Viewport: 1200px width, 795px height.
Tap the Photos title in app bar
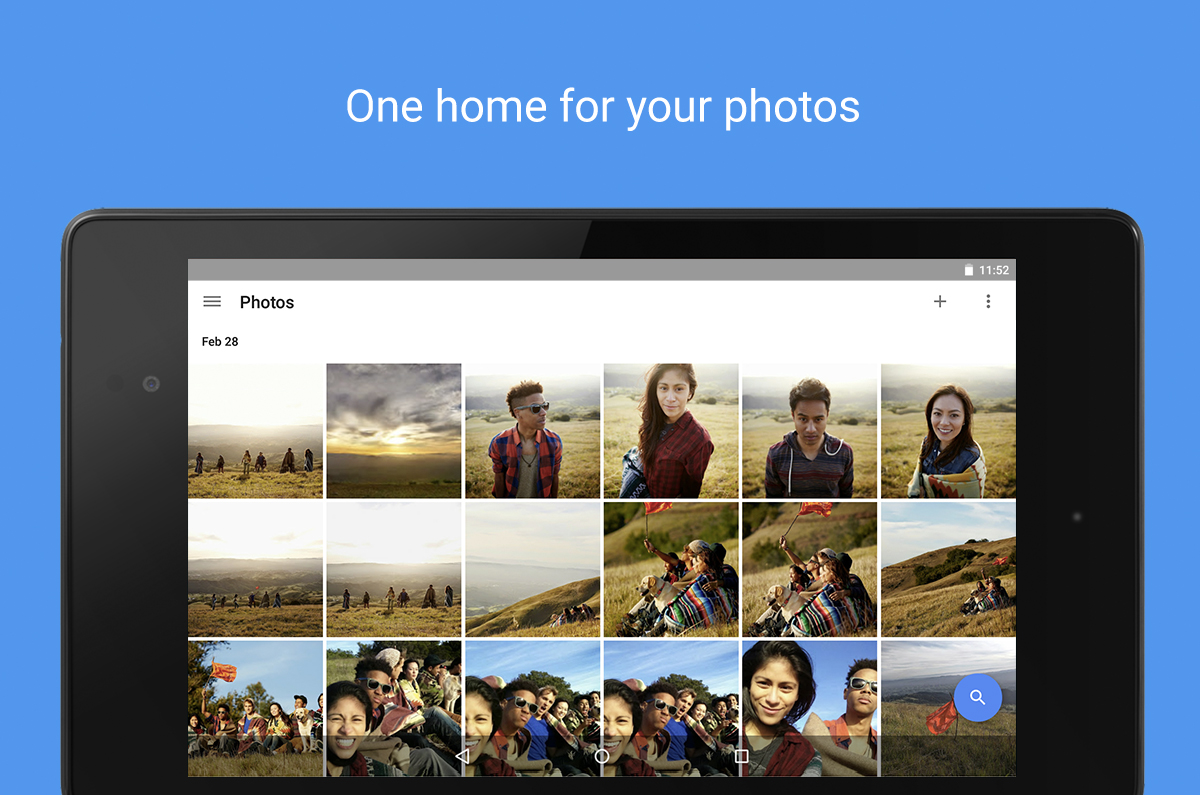[267, 302]
